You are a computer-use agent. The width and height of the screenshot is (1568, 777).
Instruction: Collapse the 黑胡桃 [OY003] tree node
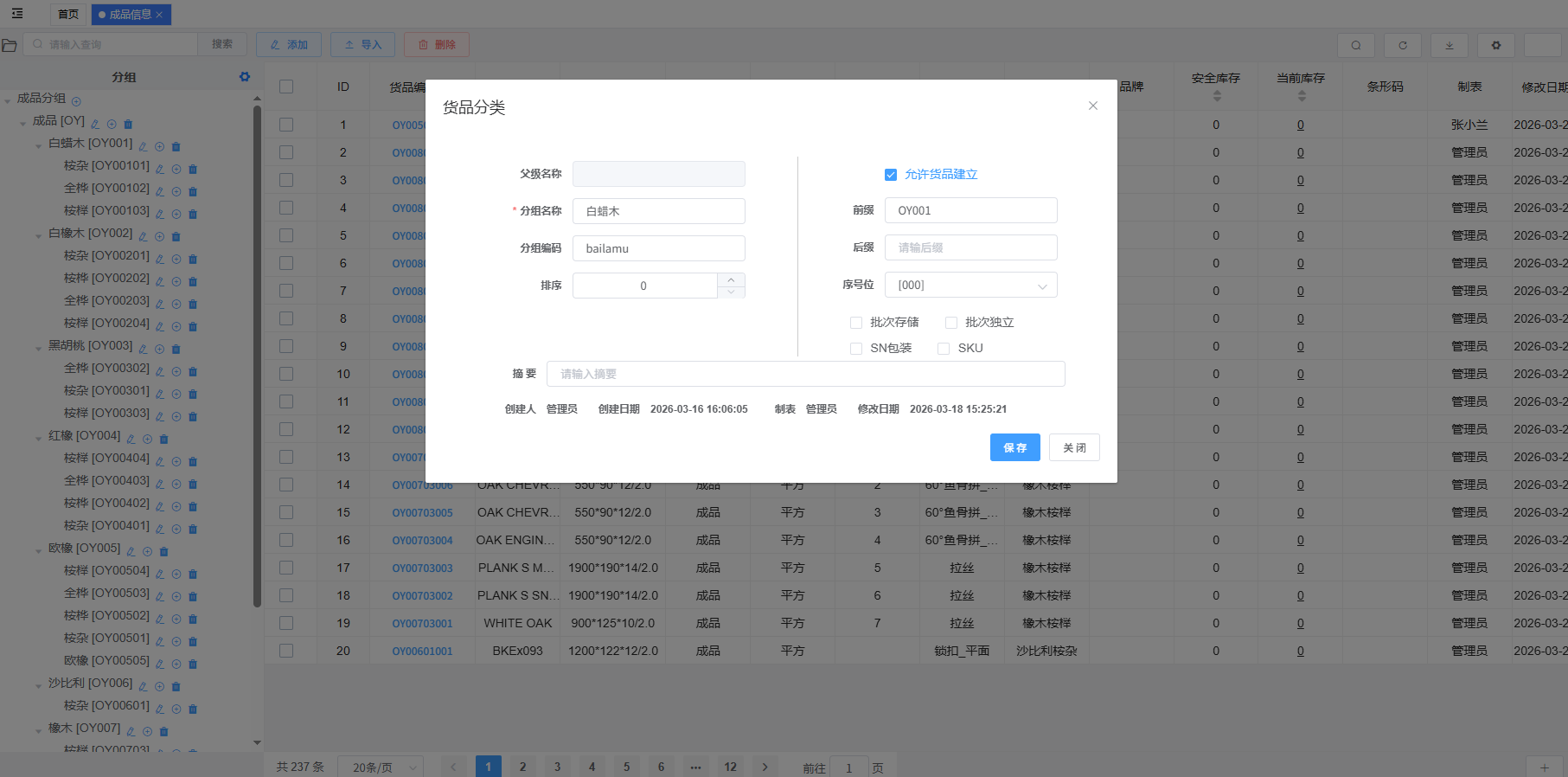pos(38,349)
